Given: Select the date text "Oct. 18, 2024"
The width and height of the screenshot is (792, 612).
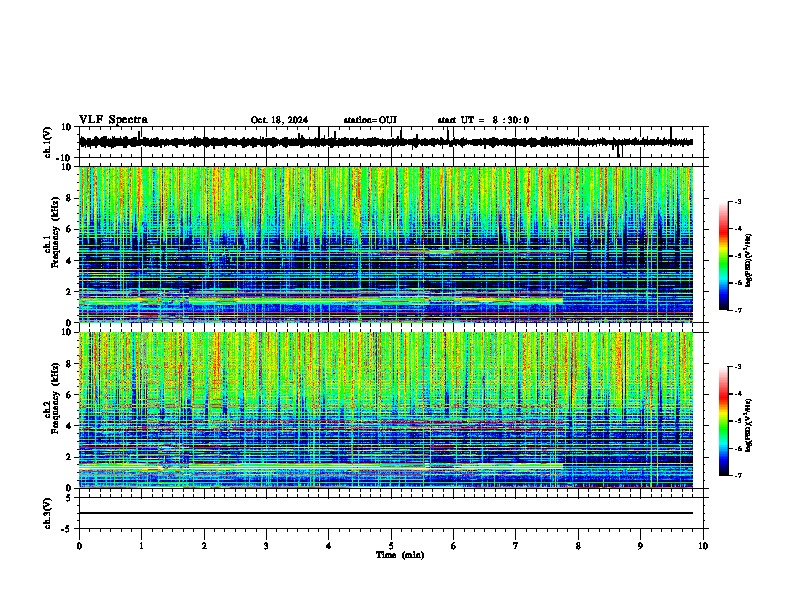Looking at the screenshot, I should pos(279,120).
